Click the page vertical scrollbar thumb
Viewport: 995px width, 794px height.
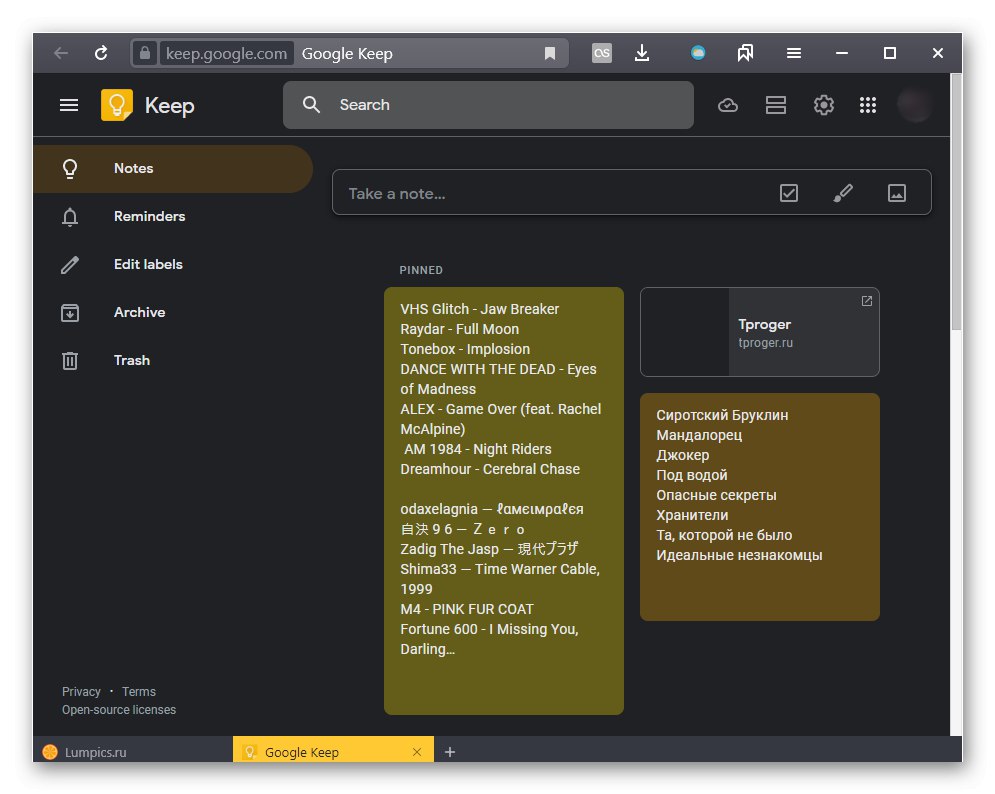click(956, 202)
